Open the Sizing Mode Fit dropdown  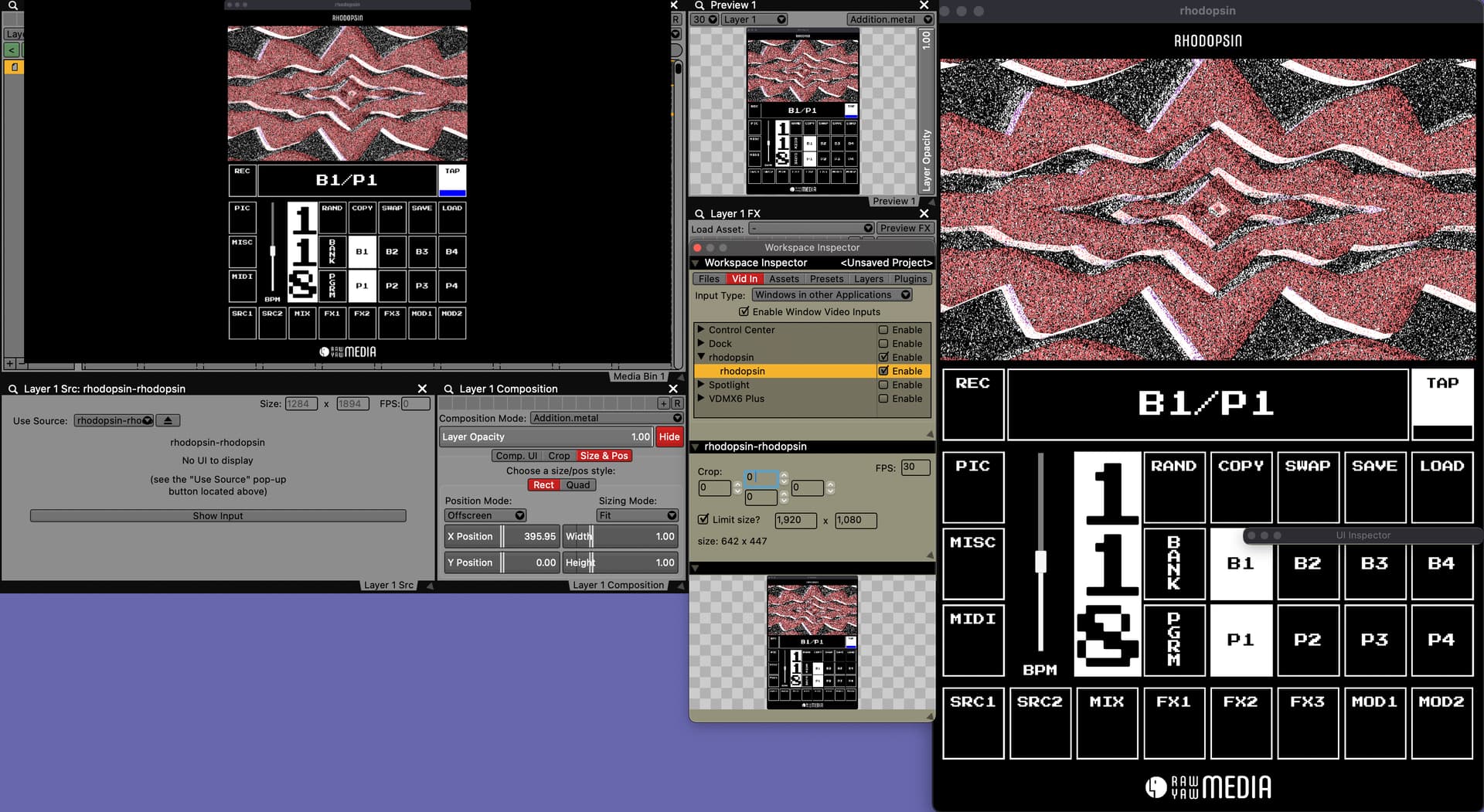click(637, 515)
